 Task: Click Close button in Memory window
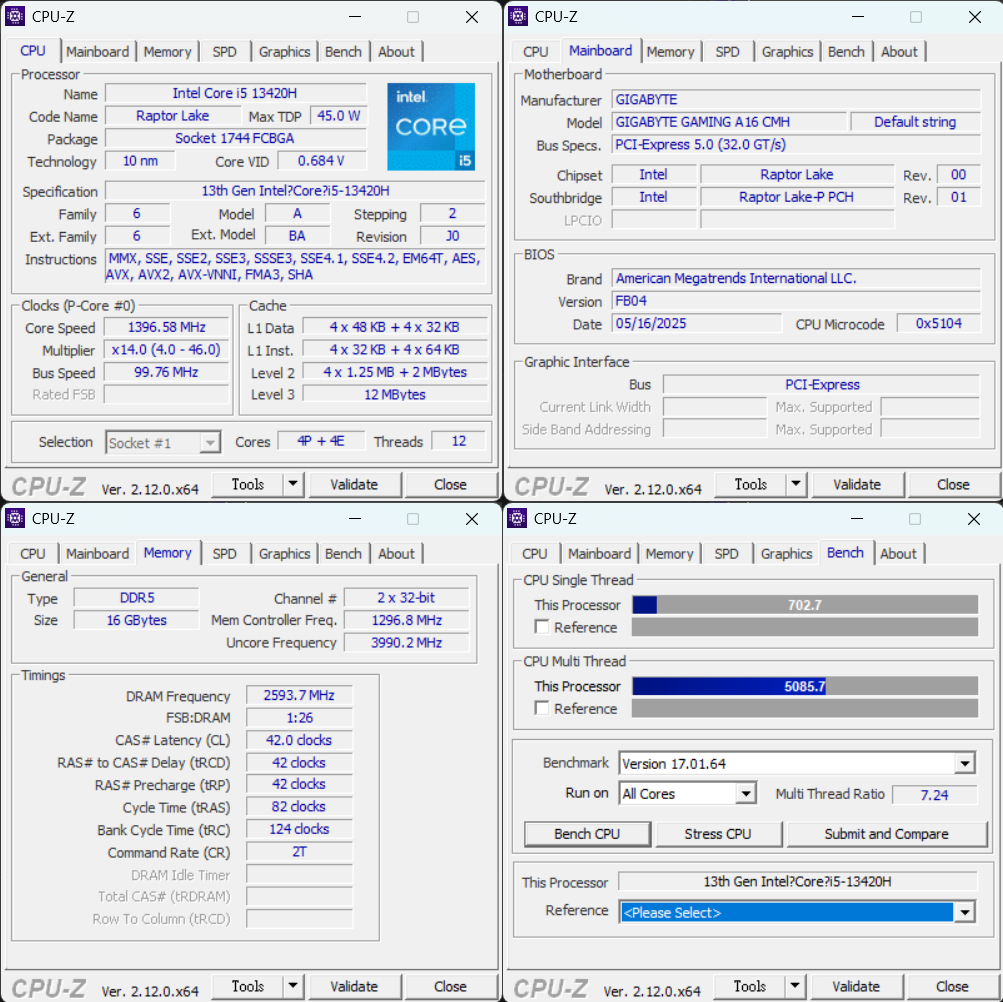click(x=450, y=986)
